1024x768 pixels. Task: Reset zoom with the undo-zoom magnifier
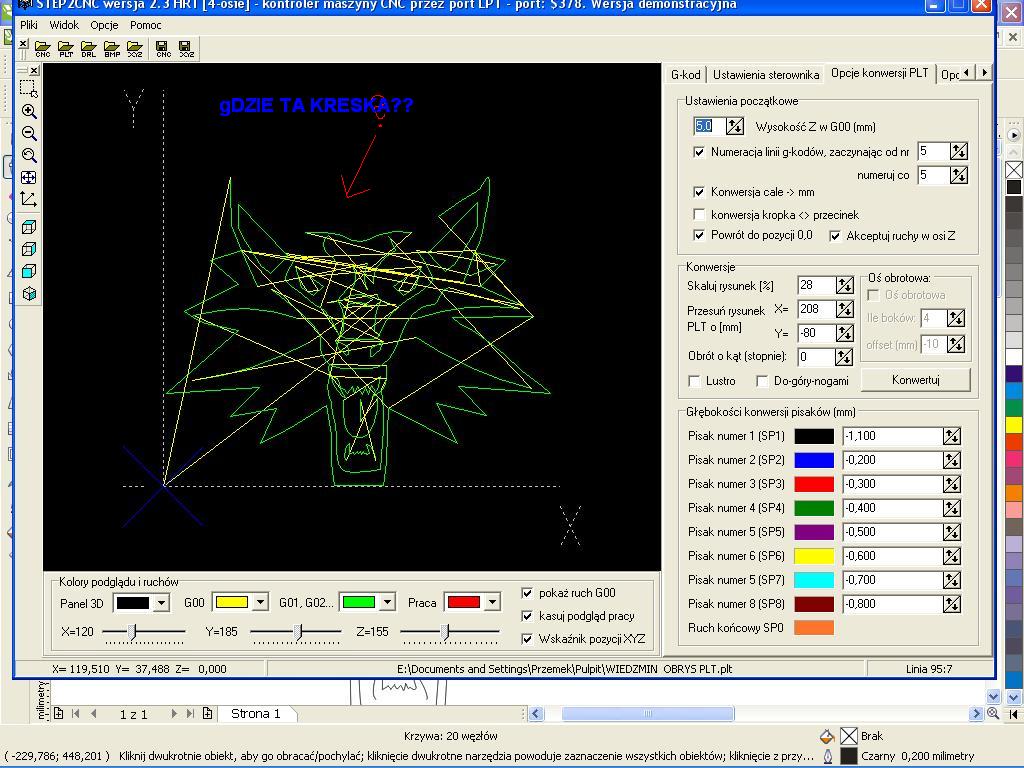coord(29,155)
